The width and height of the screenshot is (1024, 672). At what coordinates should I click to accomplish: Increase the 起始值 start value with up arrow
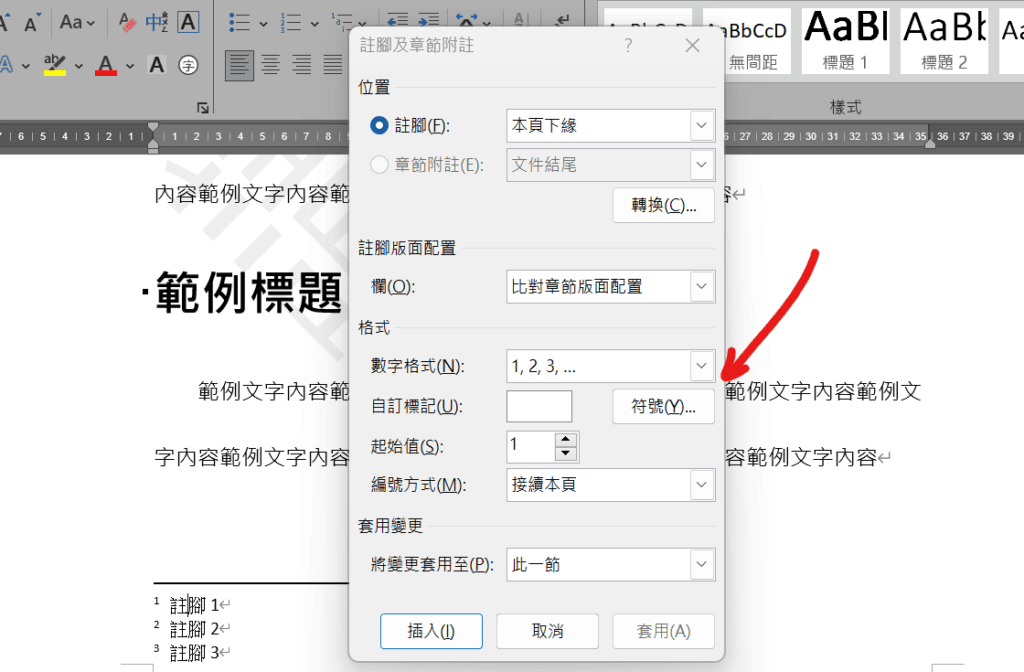point(566,439)
